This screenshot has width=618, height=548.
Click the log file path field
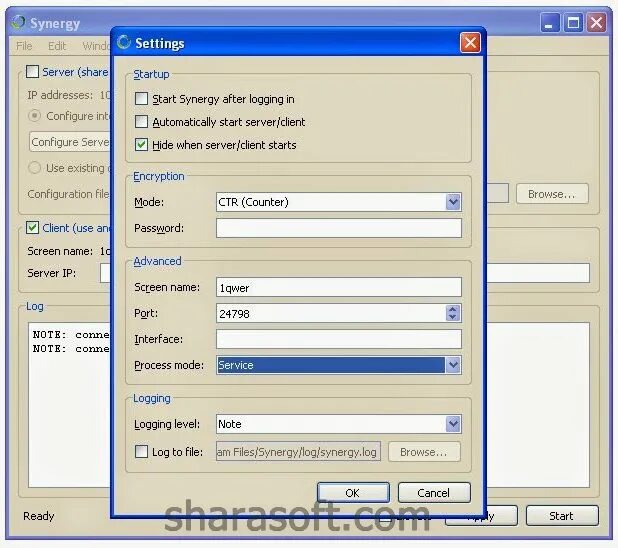click(298, 451)
